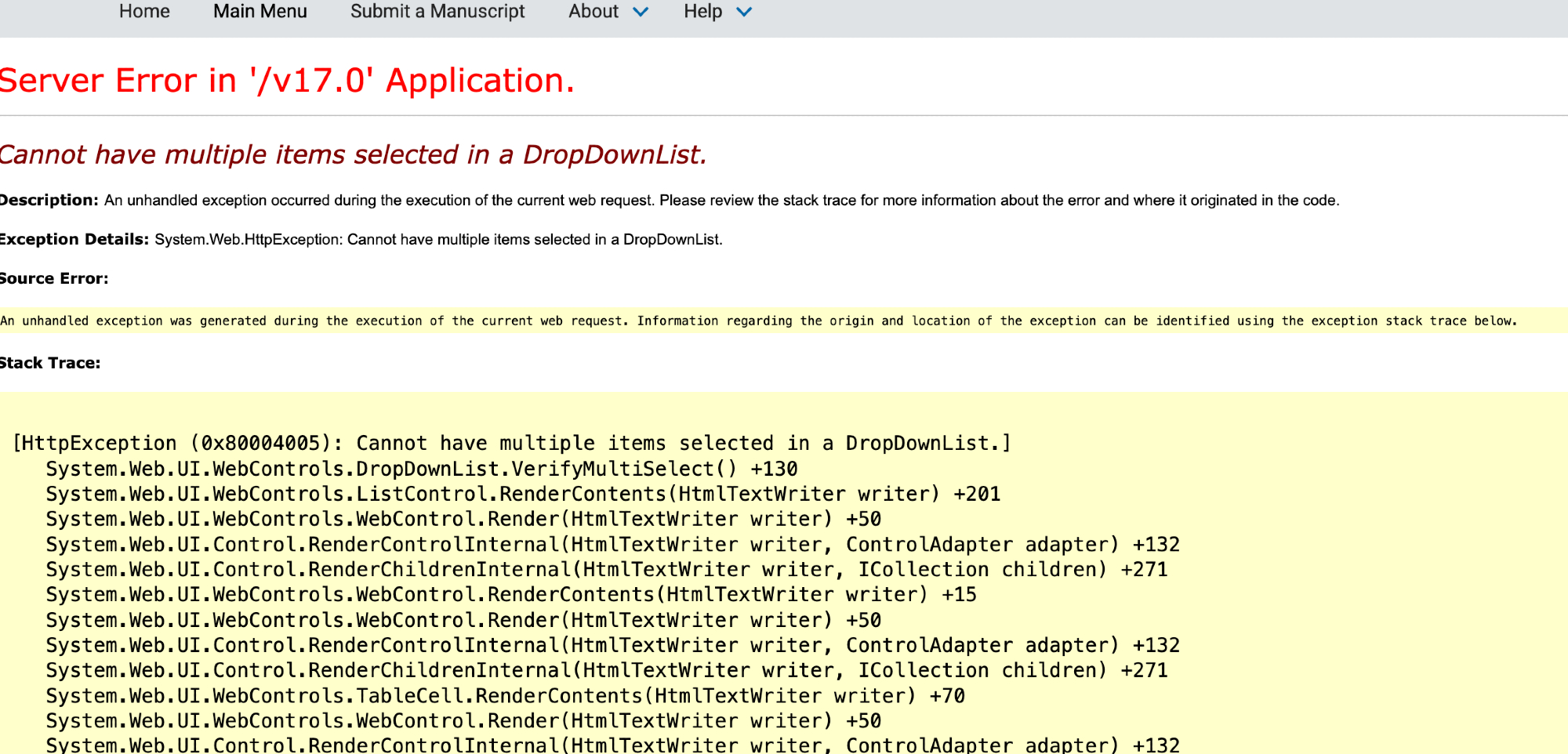Screen dimensions: 1568x754
Task: Click the unhandled exception message in yellow box
Action: [757, 321]
